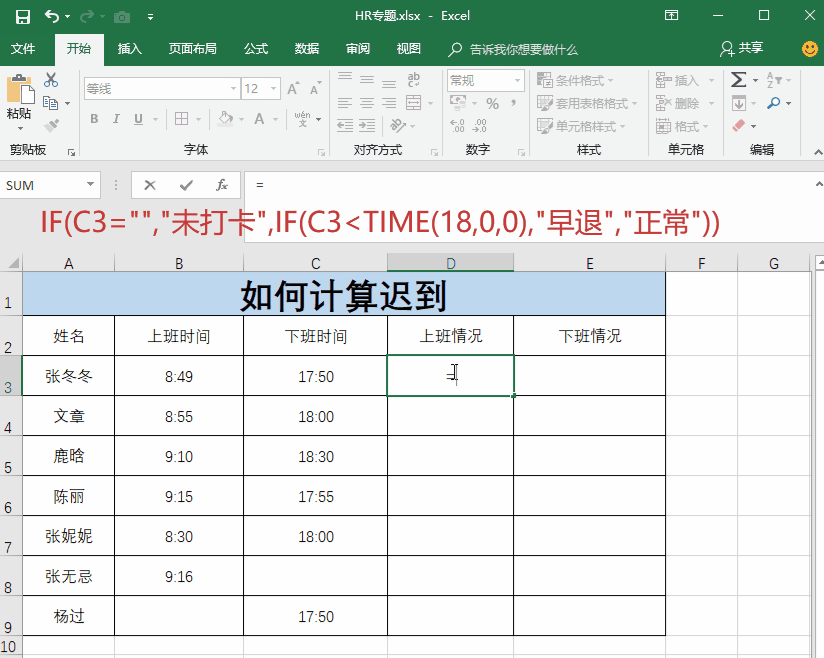The height and width of the screenshot is (658, 824).
Task: Open the 文件 menu
Action: [23, 48]
